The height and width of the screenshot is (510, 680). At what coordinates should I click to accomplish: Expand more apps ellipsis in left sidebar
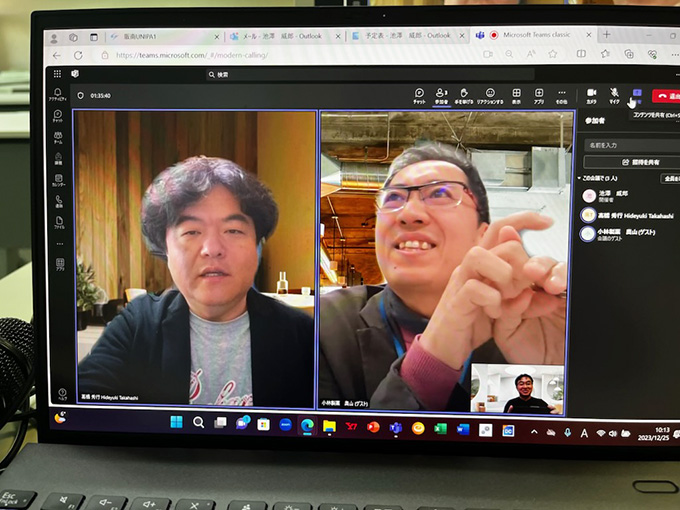point(60,244)
